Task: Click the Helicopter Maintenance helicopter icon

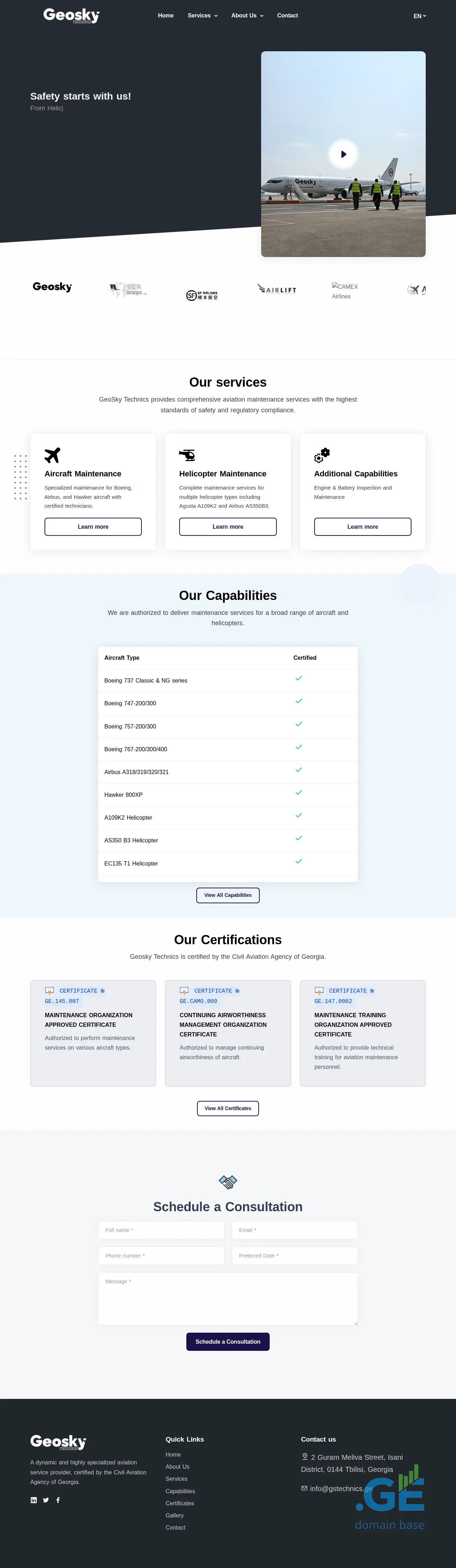Action: 187,455
